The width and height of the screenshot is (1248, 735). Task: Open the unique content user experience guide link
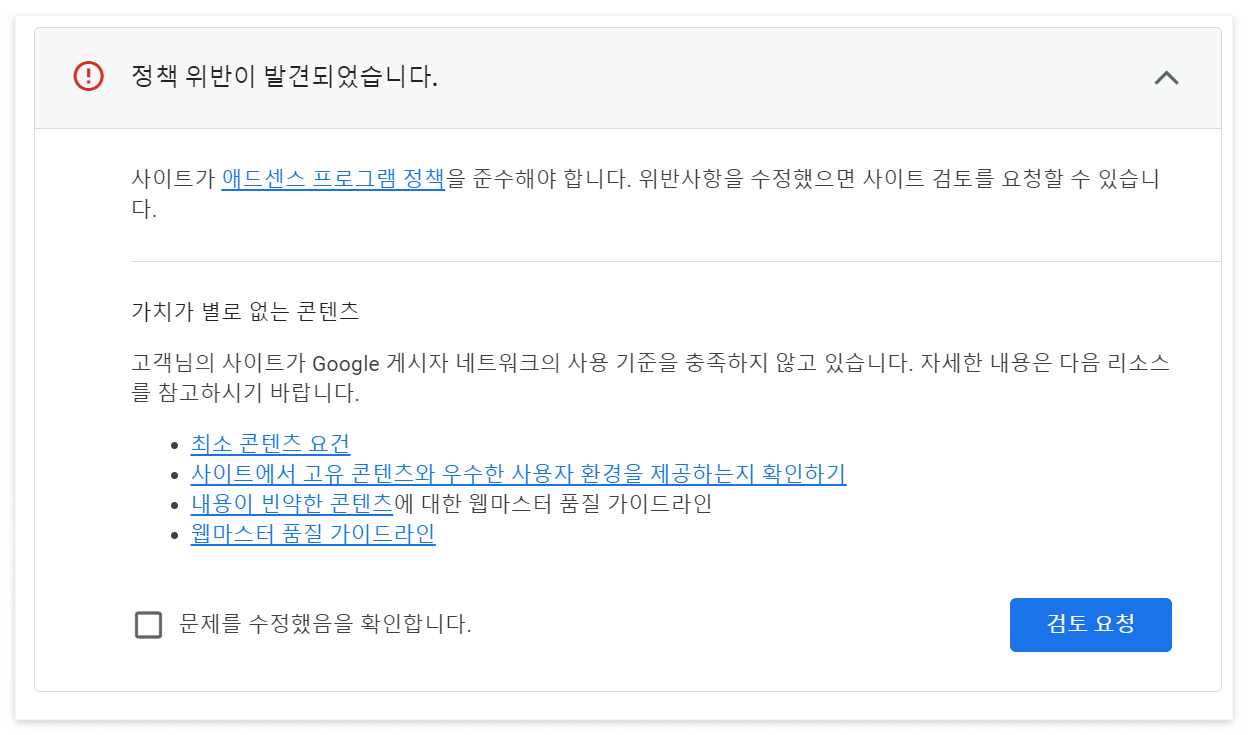point(518,474)
